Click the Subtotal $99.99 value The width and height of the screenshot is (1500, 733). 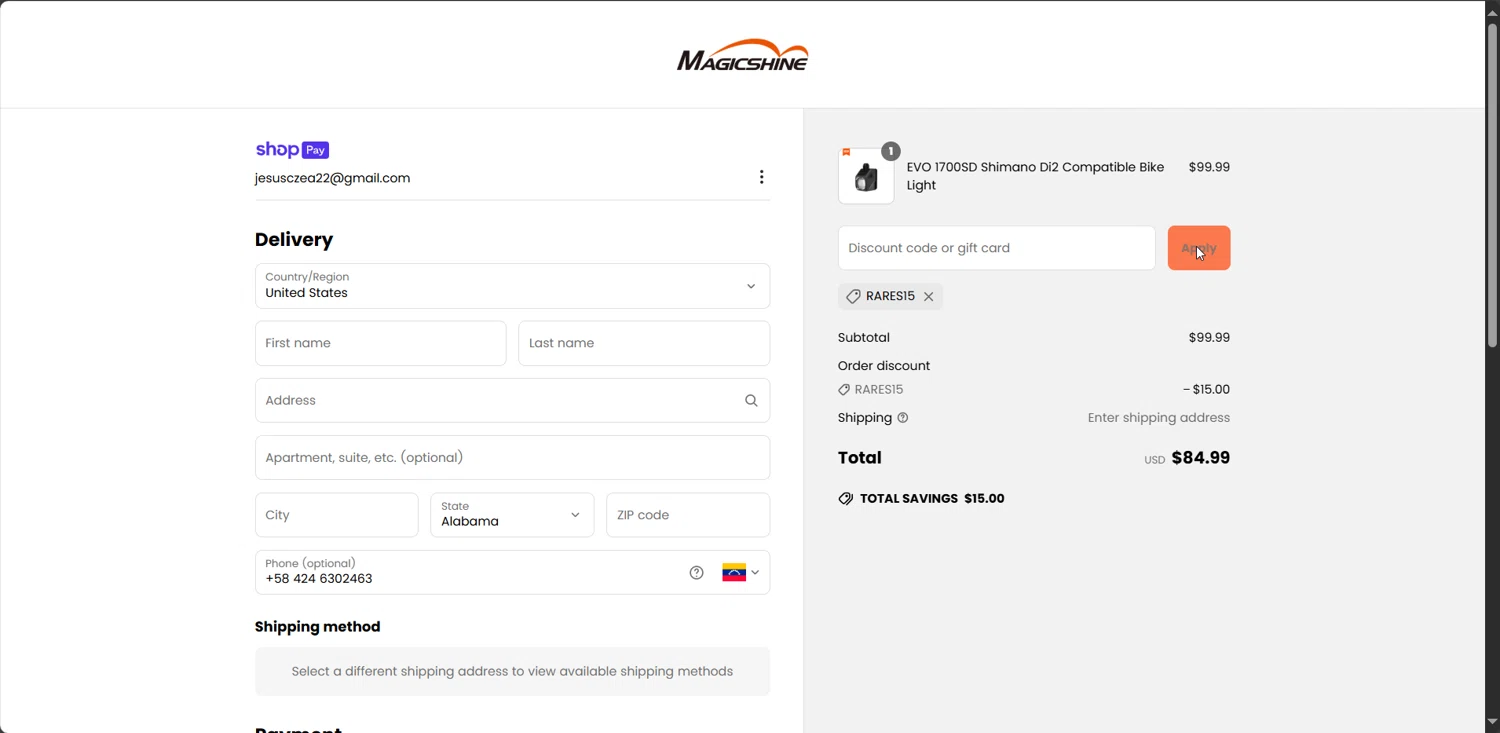point(1209,338)
